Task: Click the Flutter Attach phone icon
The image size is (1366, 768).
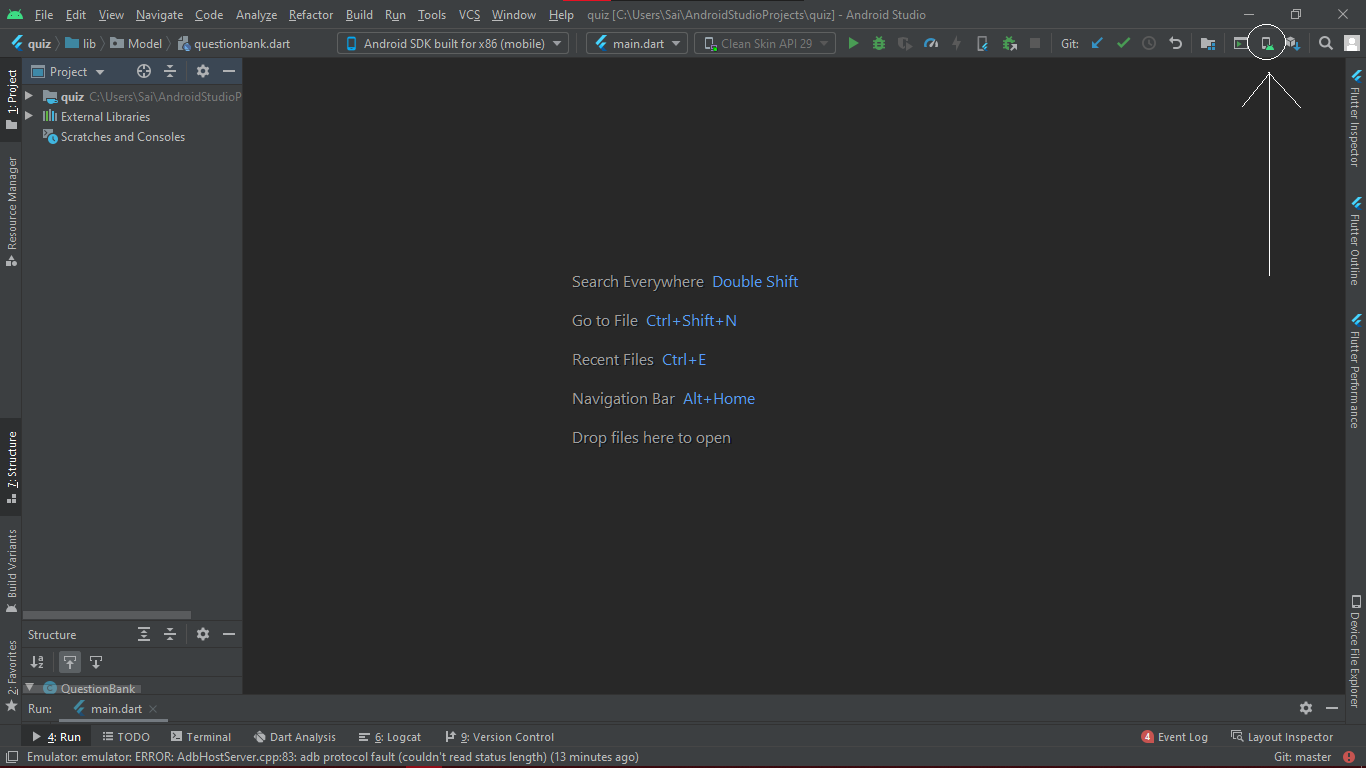Action: (x=983, y=43)
